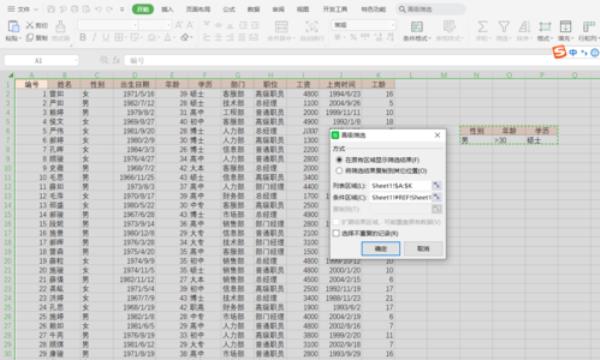Click the Paste clipboard icon
The height and width of the screenshot is (360, 600).
[x=13, y=26]
